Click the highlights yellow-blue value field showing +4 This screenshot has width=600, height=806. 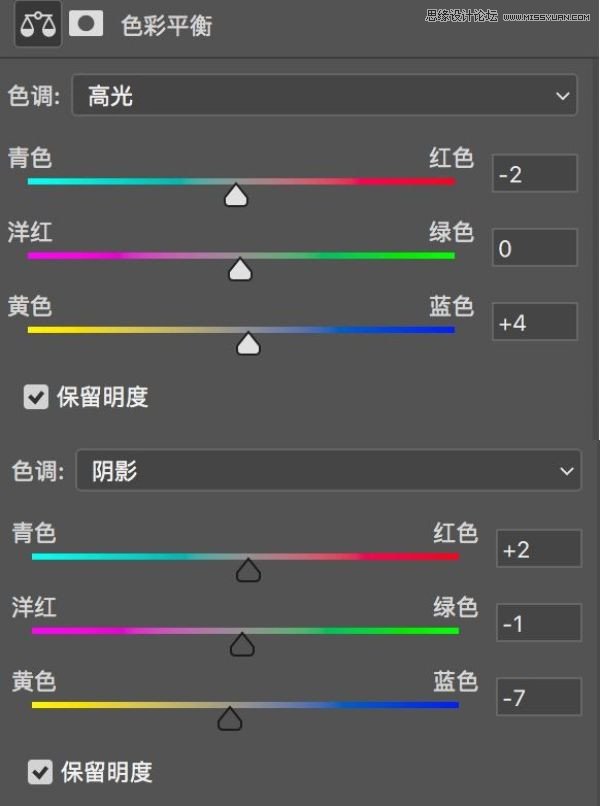click(535, 322)
